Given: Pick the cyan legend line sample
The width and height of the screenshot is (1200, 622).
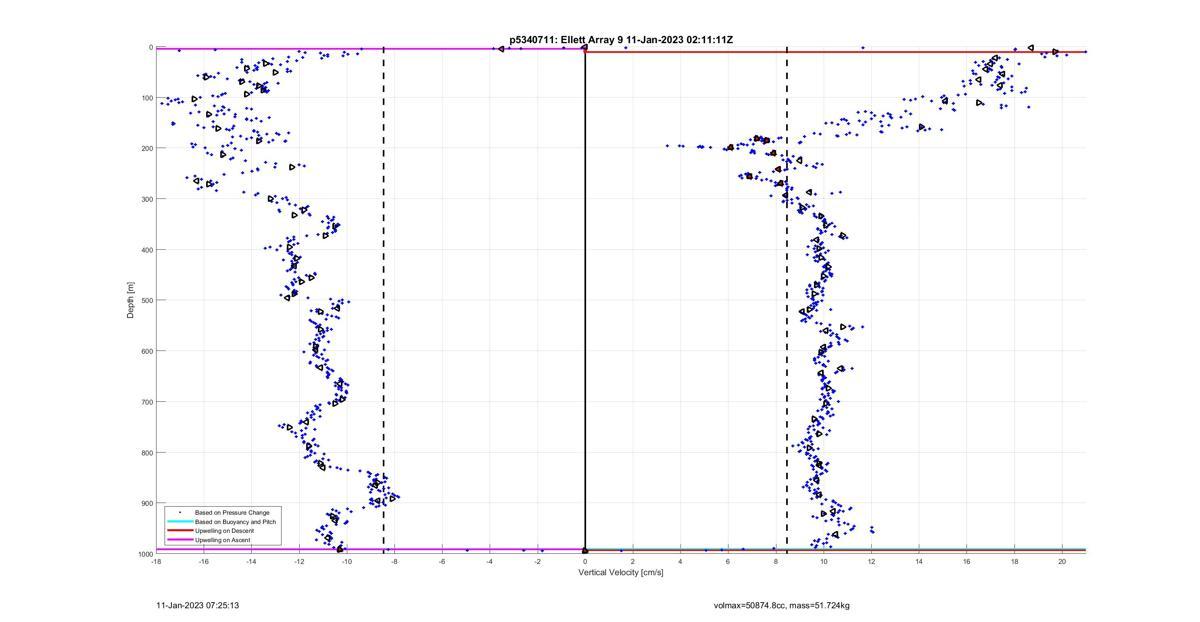Looking at the screenshot, I should [x=179, y=522].
